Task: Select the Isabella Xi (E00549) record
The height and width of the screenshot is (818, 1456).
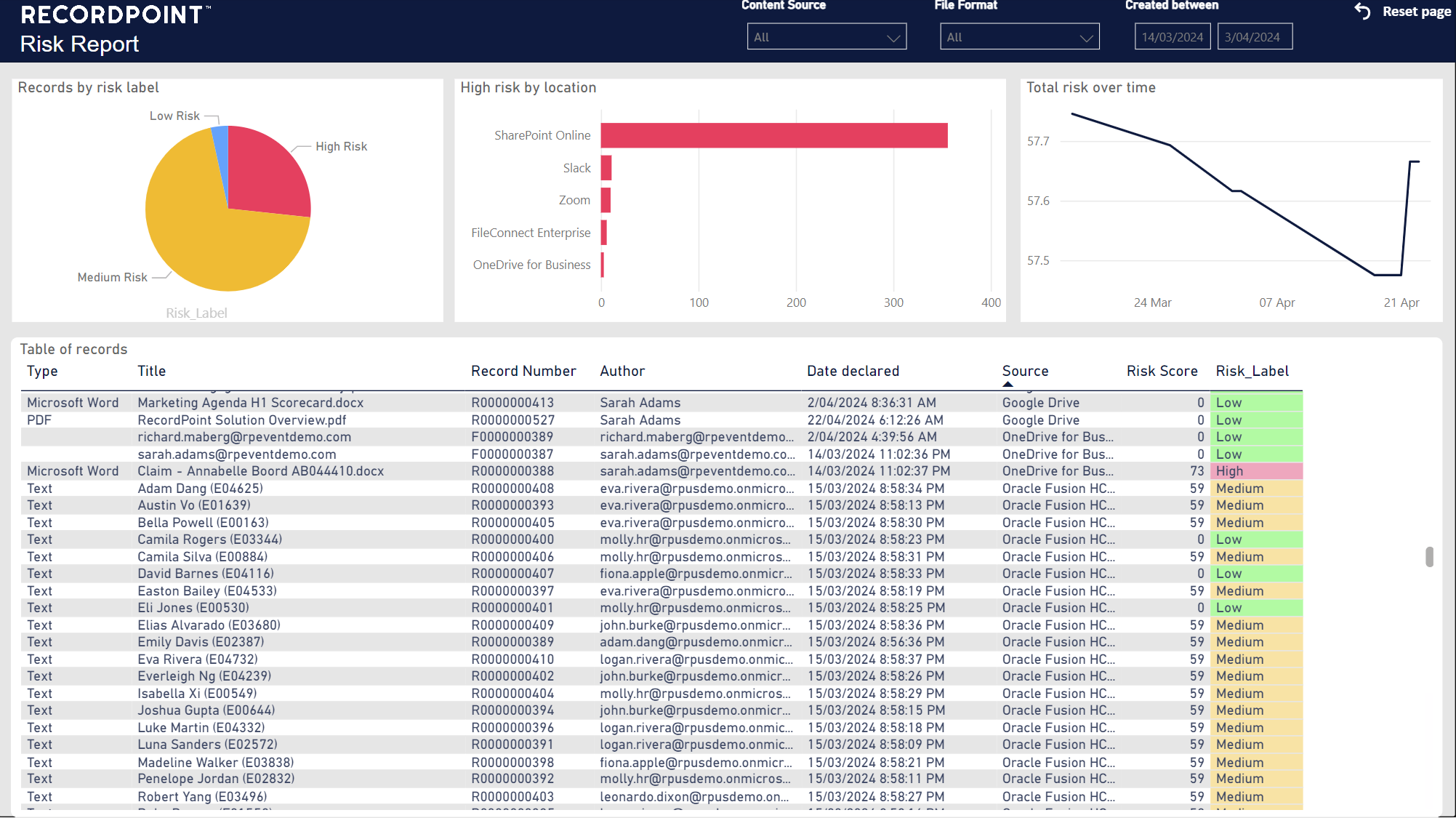Action: (661, 694)
